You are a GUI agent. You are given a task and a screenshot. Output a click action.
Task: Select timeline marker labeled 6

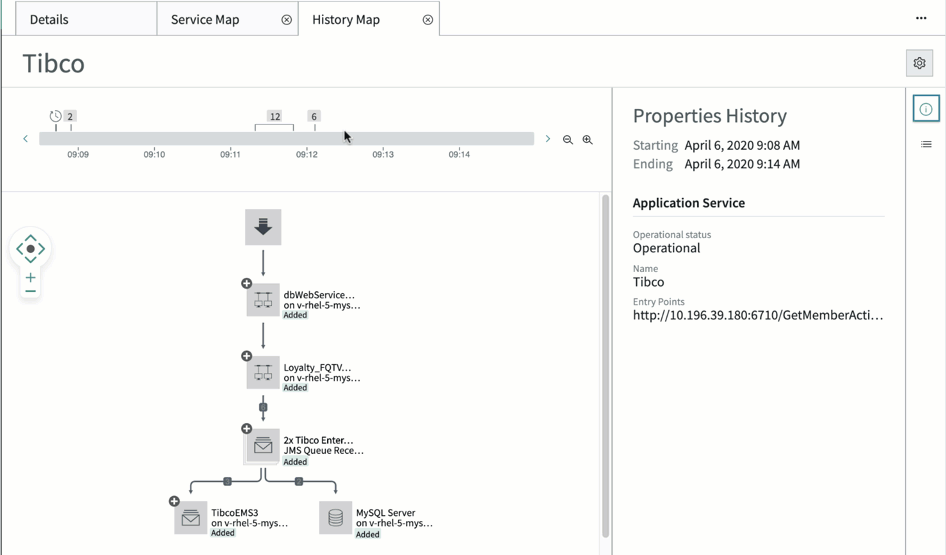coord(314,116)
